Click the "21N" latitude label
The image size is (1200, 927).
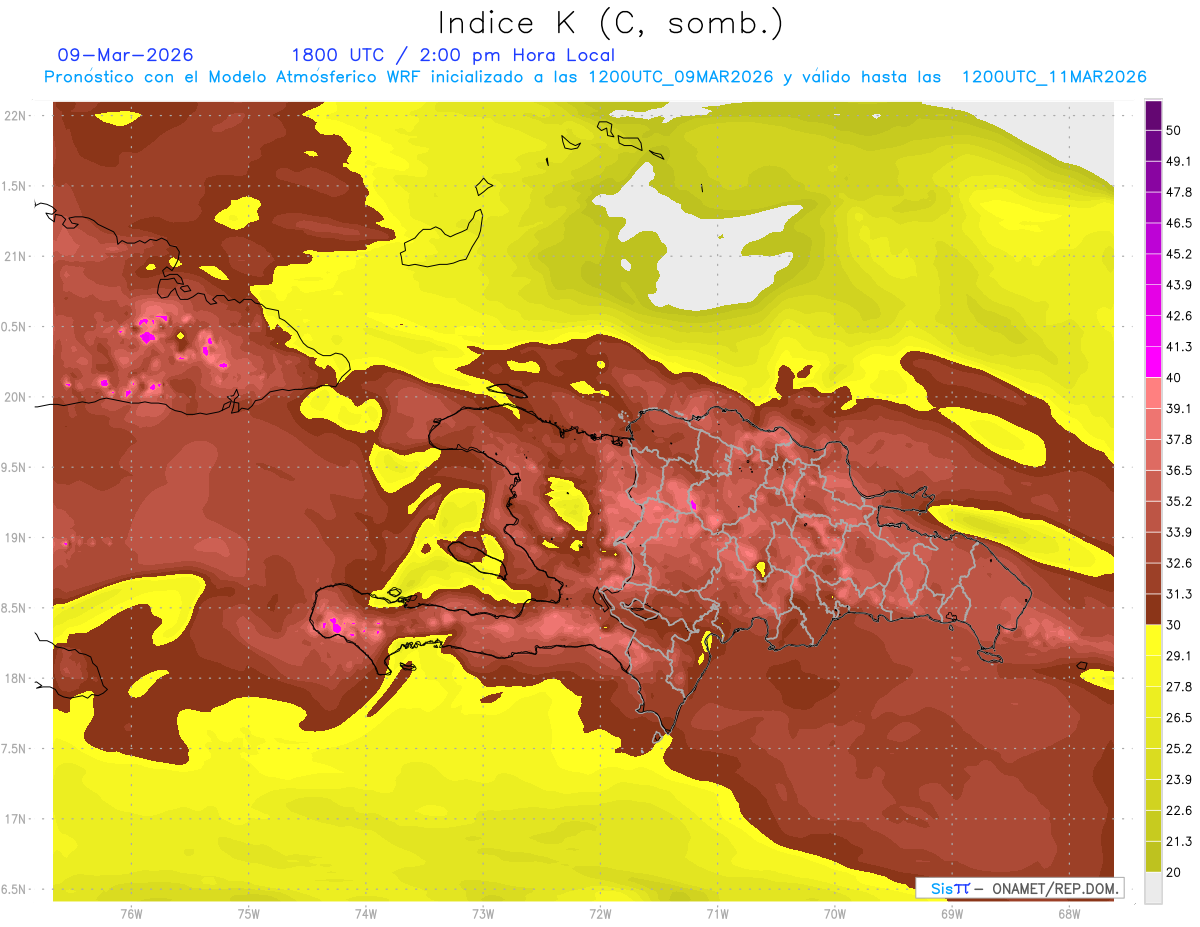(16, 257)
